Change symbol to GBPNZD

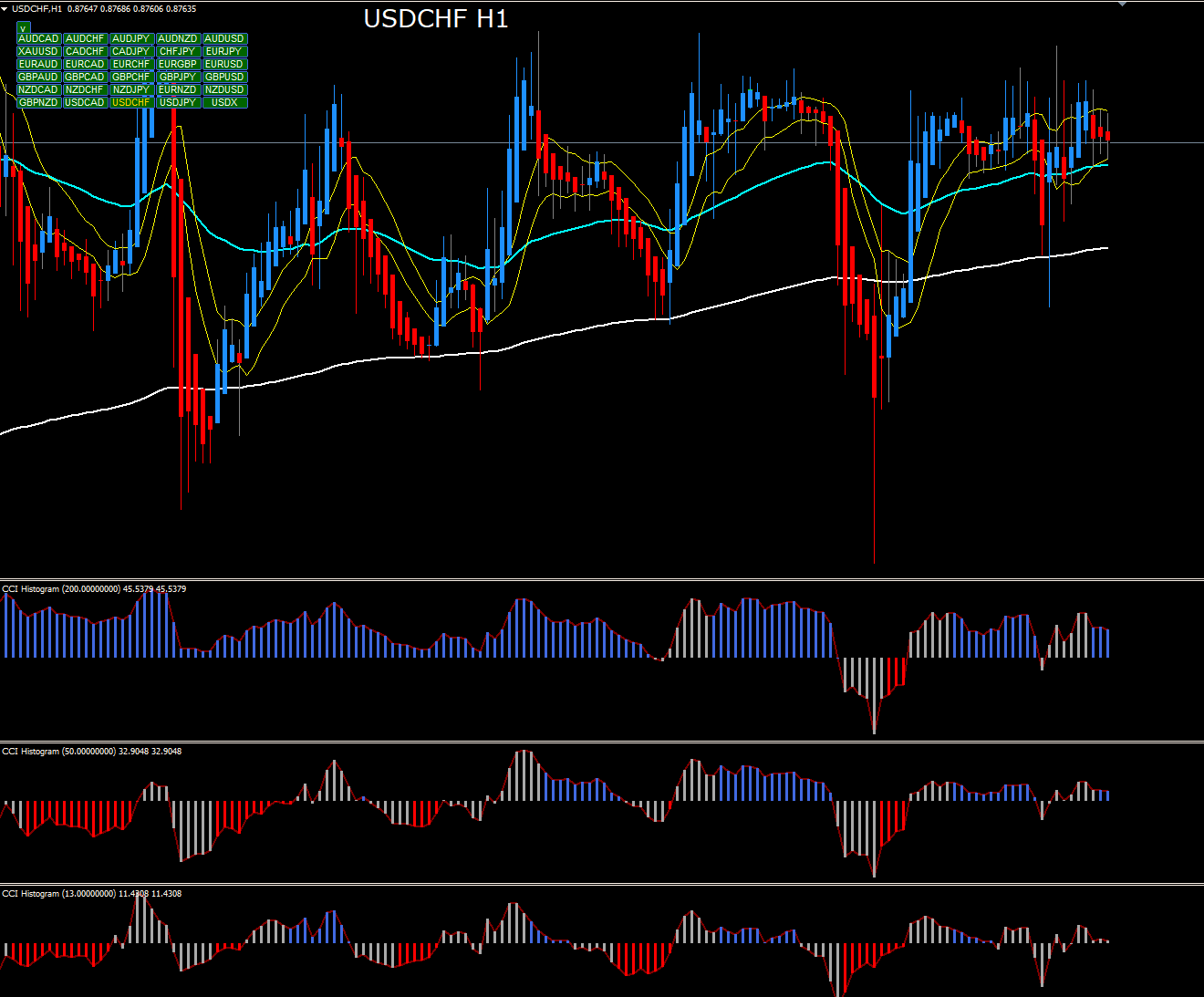38,103
